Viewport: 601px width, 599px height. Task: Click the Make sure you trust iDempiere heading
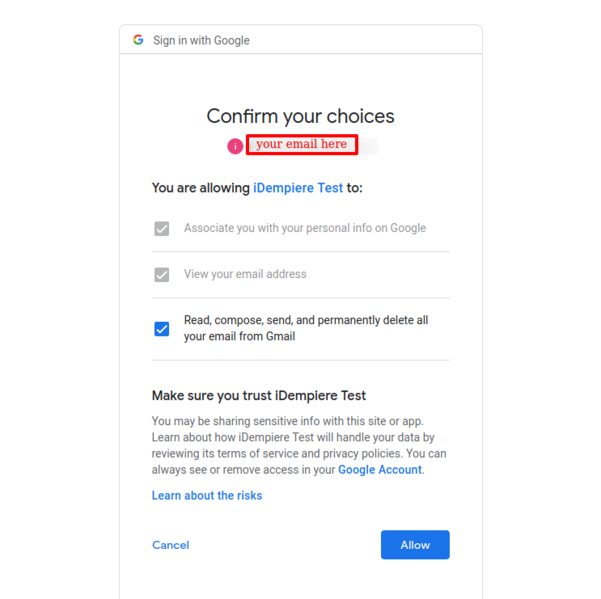pyautogui.click(x=259, y=395)
